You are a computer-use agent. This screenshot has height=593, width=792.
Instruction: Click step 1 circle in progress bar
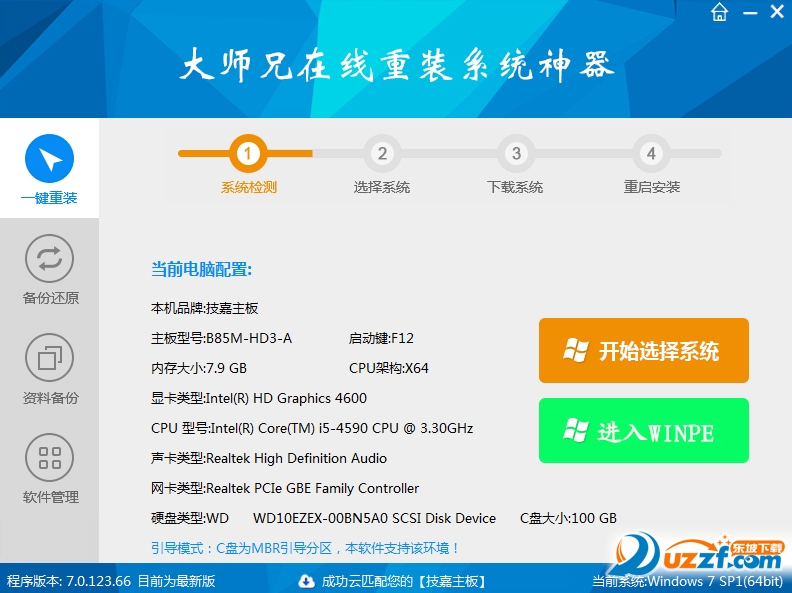coord(248,153)
